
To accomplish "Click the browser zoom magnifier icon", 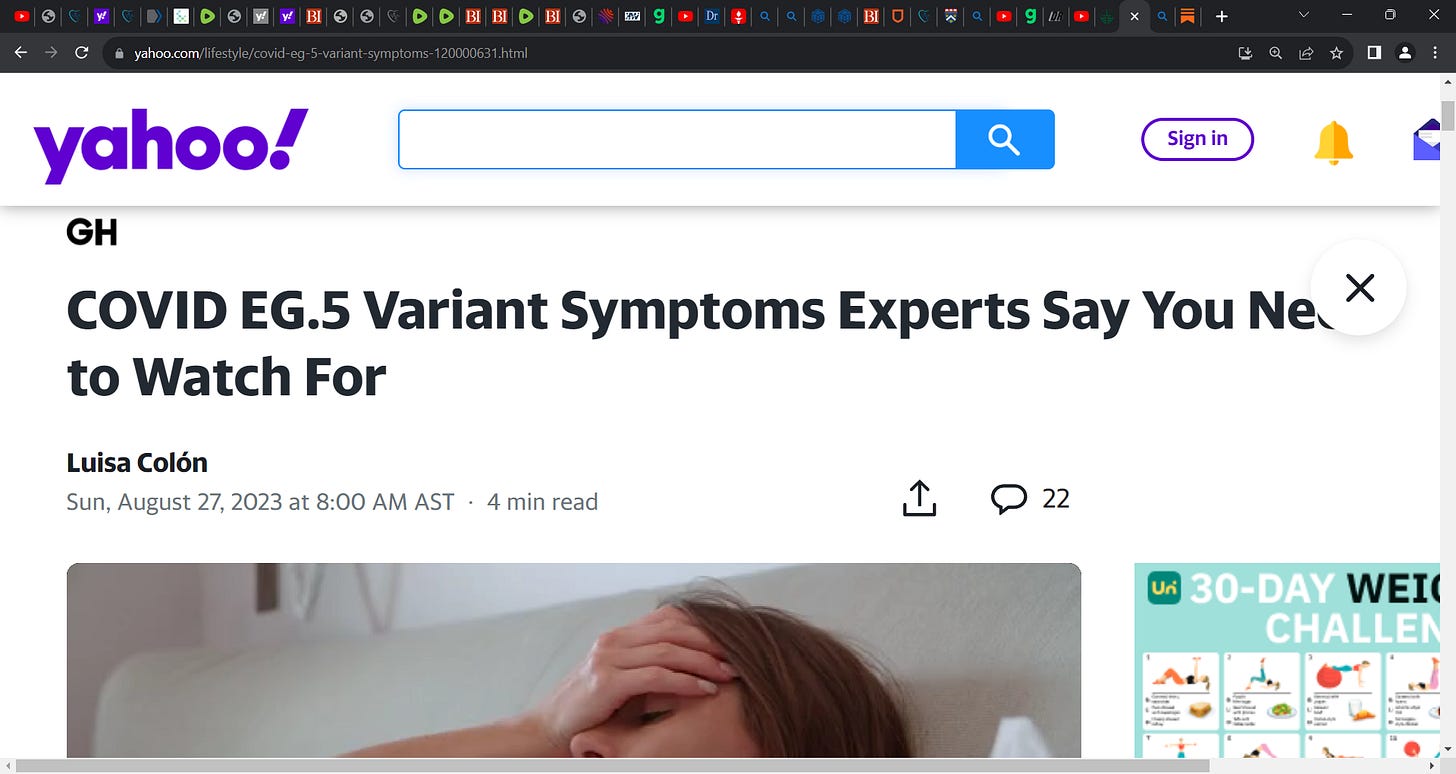I will tap(1275, 53).
